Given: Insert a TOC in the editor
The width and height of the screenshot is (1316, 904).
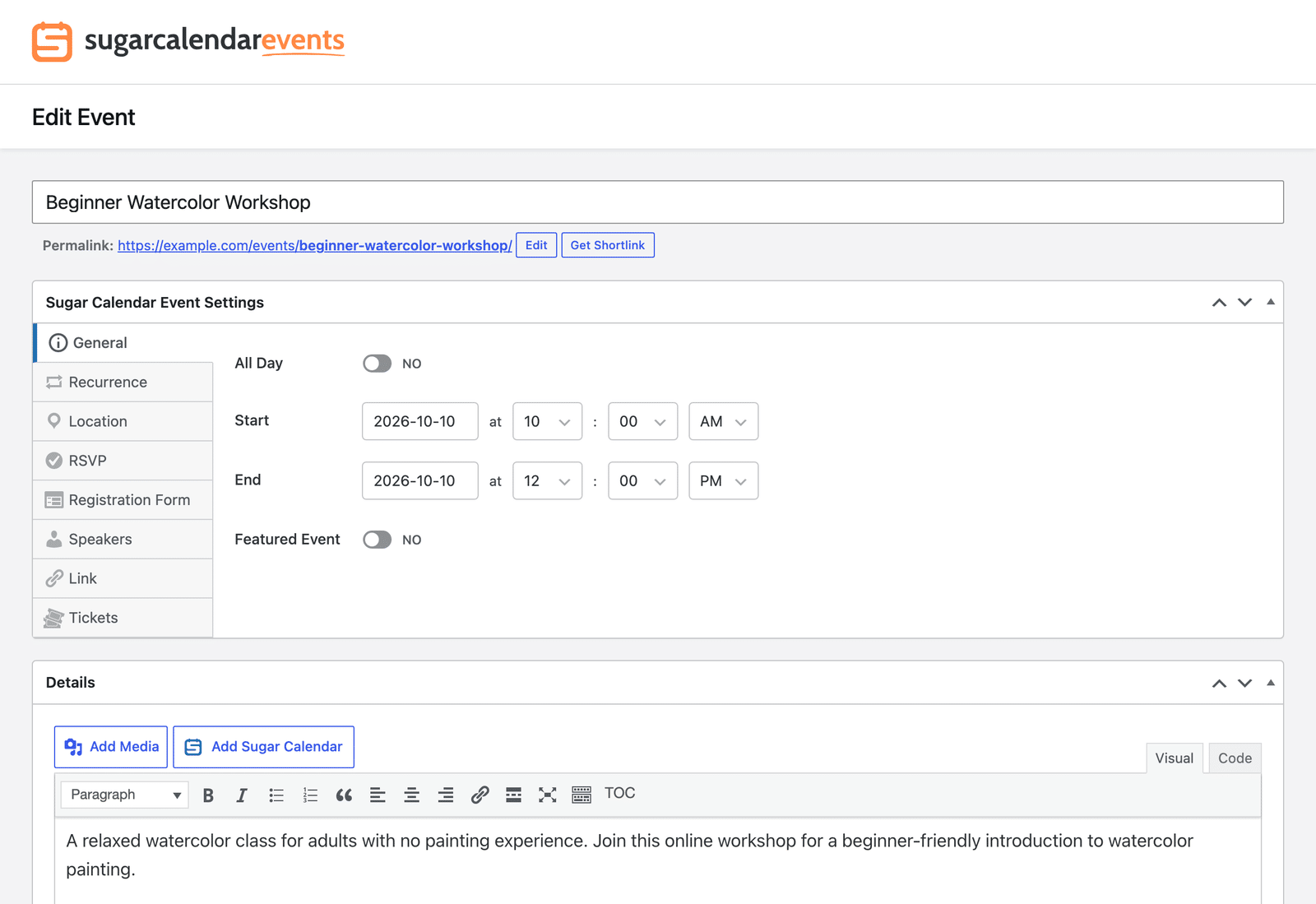Looking at the screenshot, I should (620, 793).
